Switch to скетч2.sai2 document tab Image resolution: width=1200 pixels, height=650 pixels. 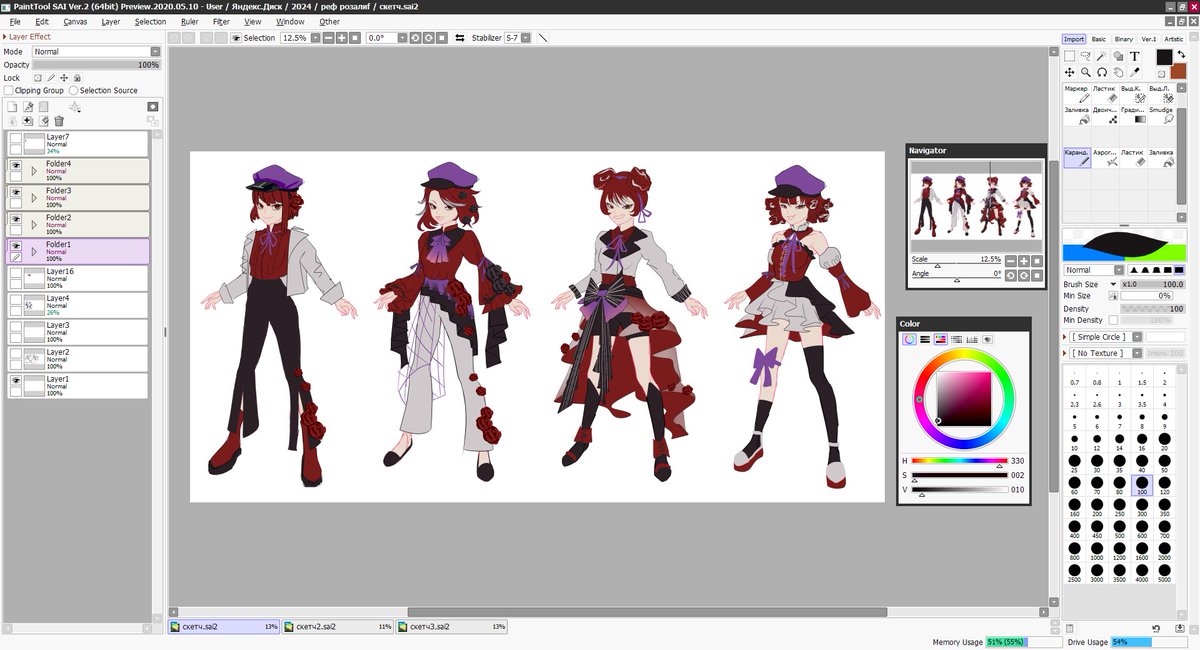click(338, 627)
